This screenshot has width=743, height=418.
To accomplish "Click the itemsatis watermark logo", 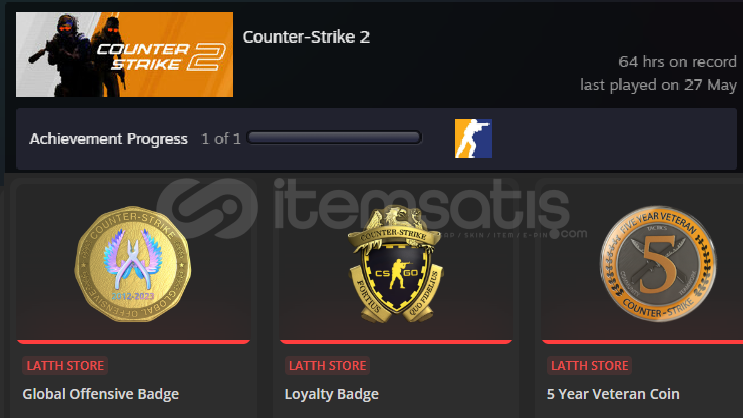I will pyautogui.click(x=372, y=209).
